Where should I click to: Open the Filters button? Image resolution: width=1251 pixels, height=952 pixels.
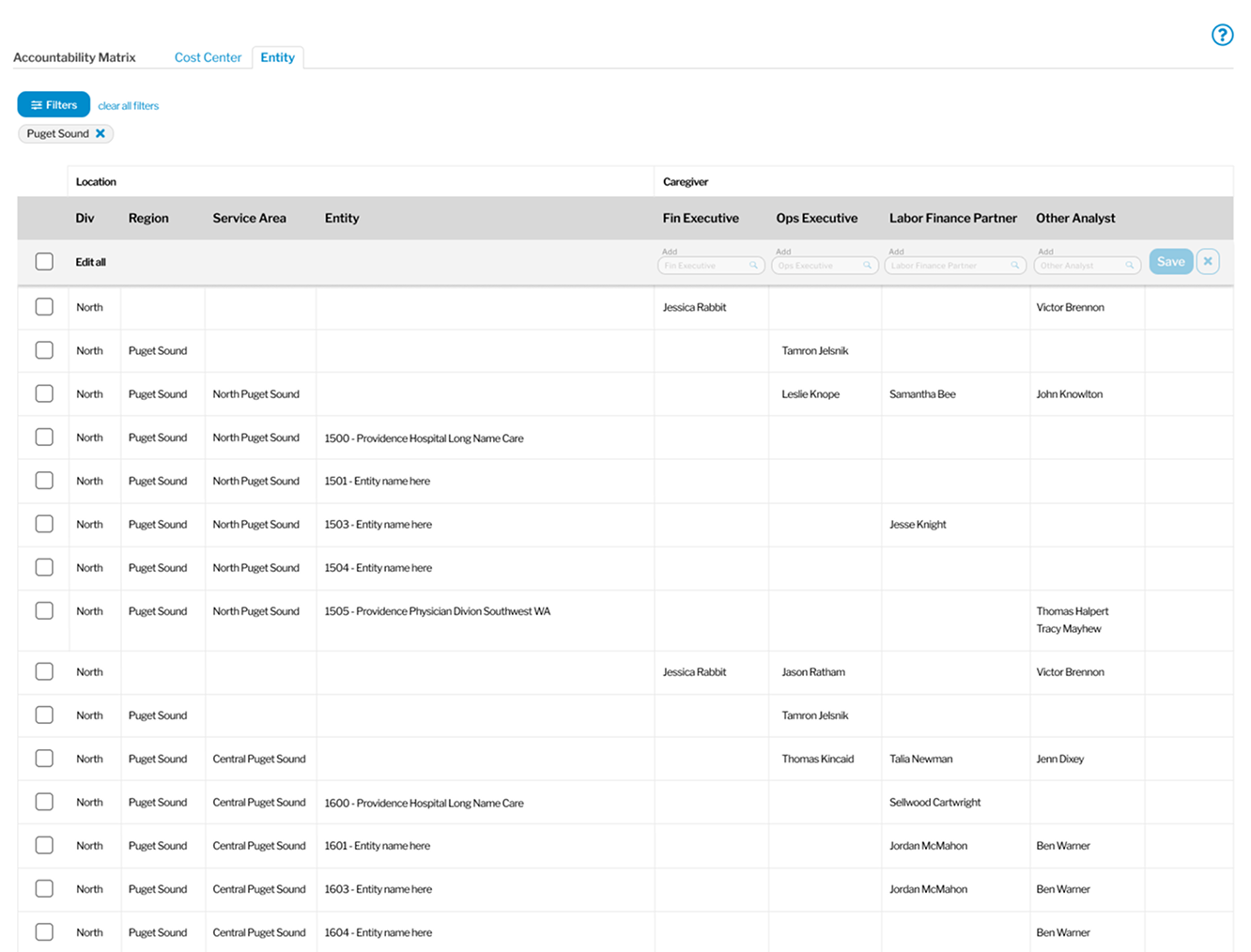click(x=54, y=105)
